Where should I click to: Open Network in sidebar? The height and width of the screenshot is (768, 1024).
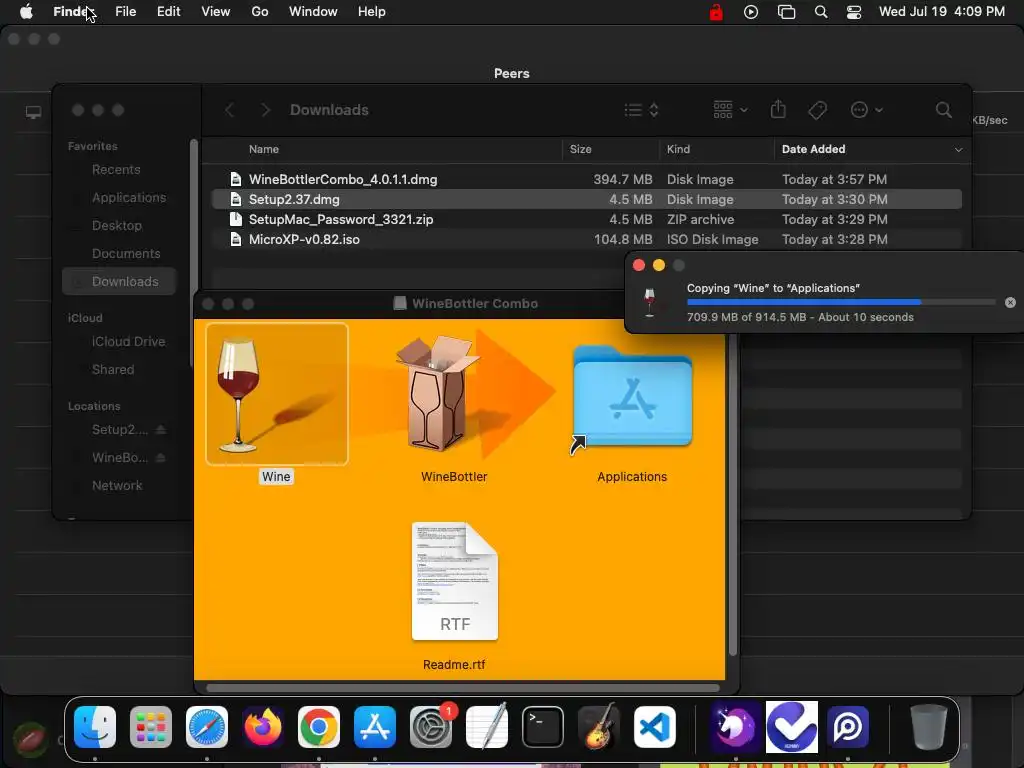(117, 485)
